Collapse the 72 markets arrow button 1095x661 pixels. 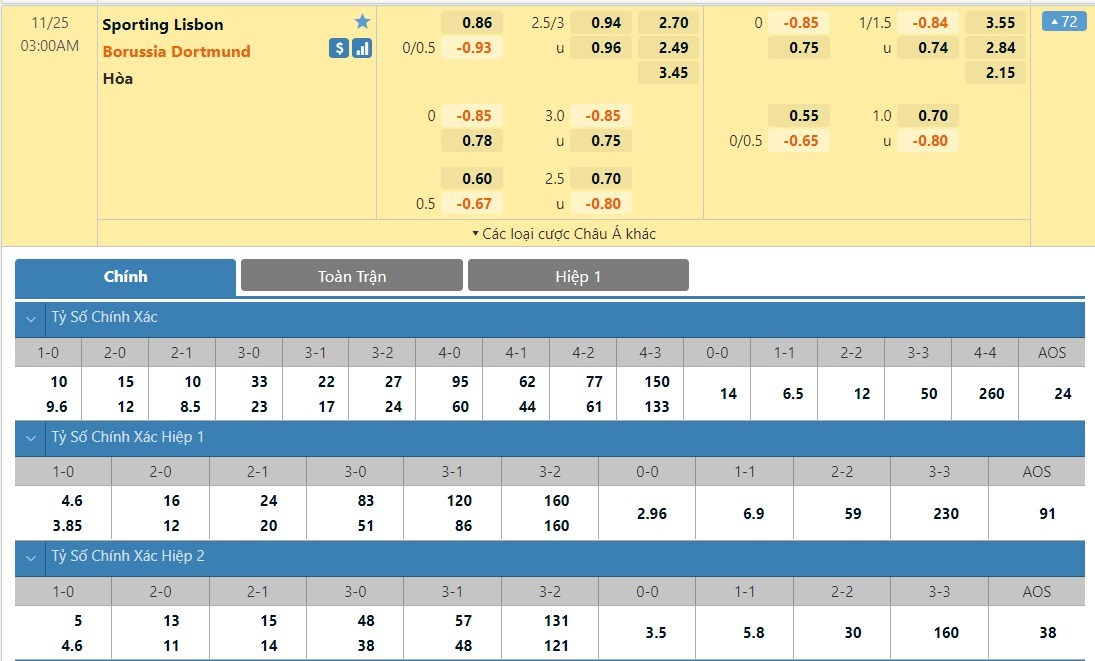1063,21
